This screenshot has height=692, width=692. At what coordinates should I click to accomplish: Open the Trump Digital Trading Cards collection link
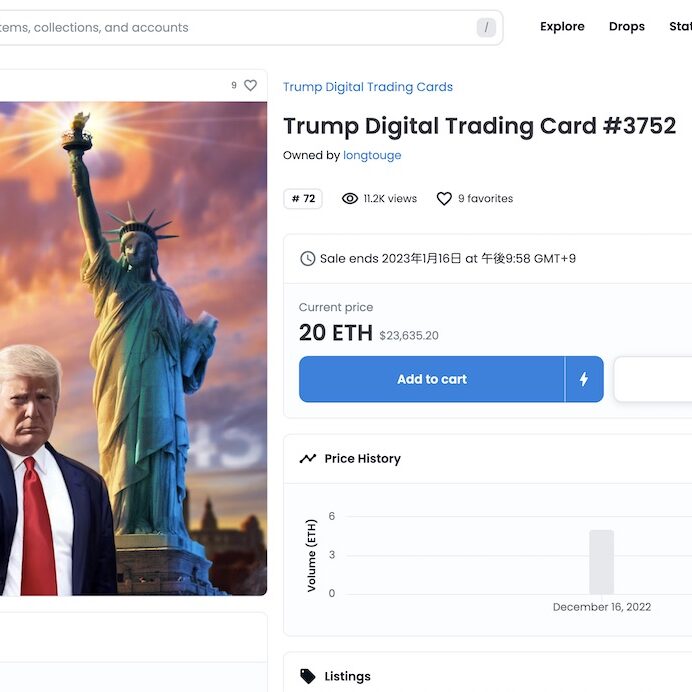tap(368, 87)
